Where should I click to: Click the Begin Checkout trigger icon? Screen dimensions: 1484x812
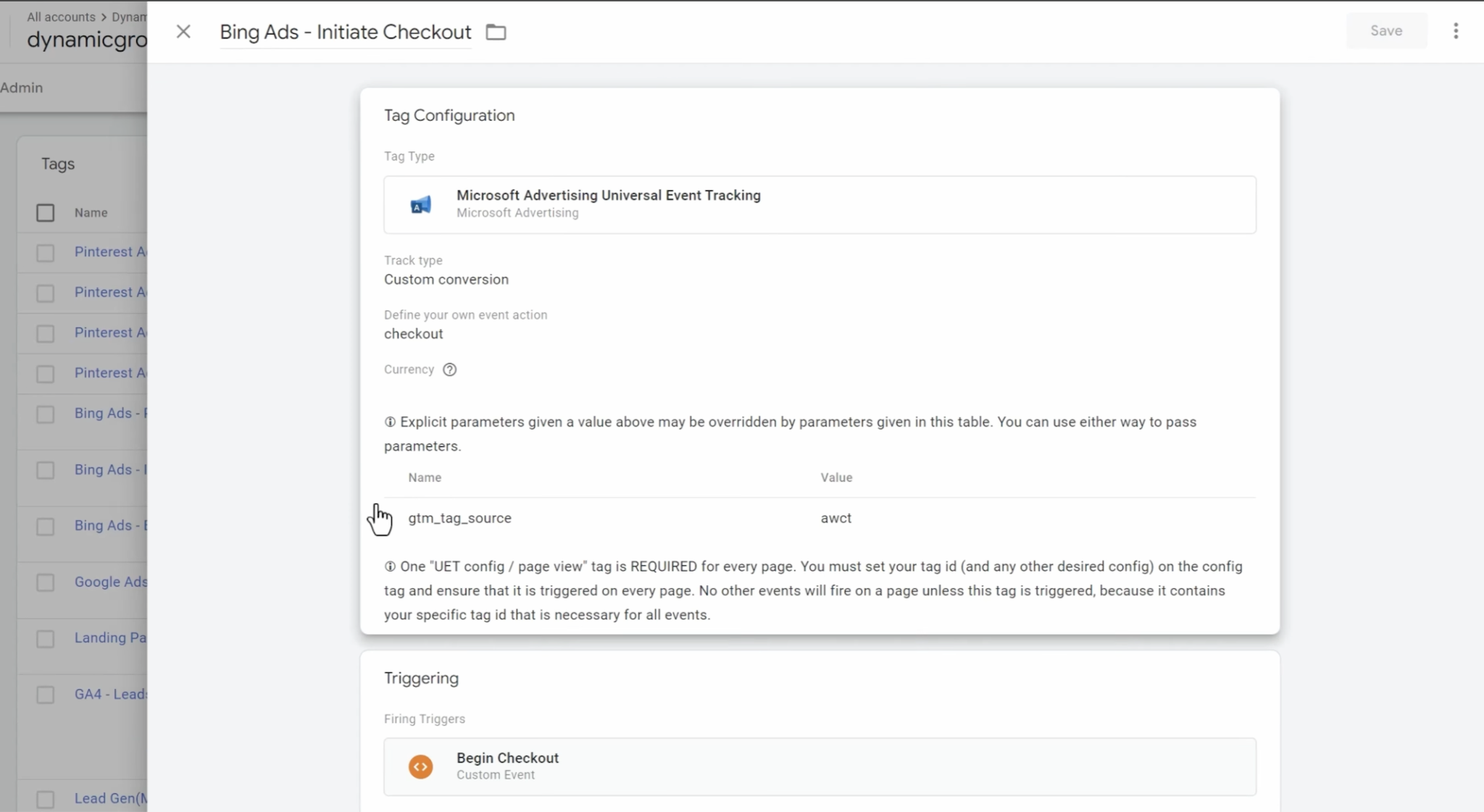click(420, 766)
